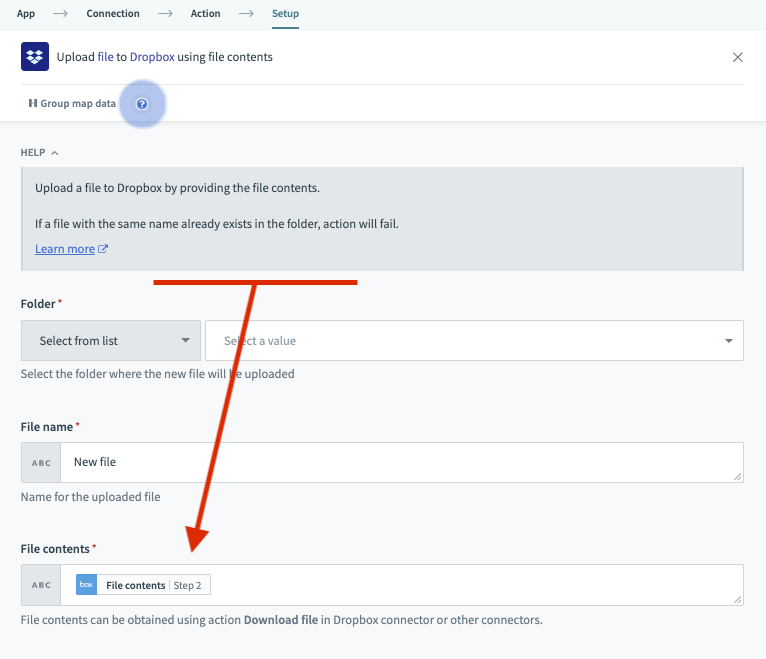This screenshot has height=659, width=766.
Task: Click the 'action will fail' help sentence
Action: point(217,224)
